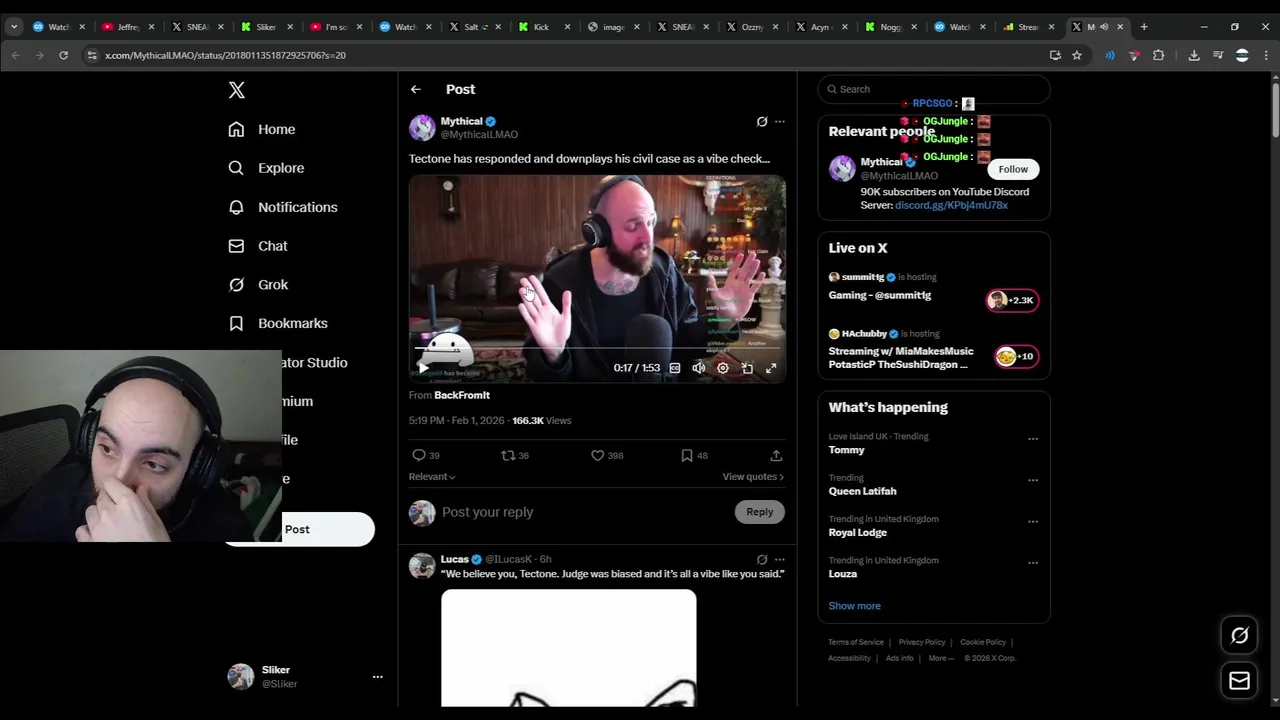Click the Reply button
The width and height of the screenshot is (1280, 720).
pos(760,512)
